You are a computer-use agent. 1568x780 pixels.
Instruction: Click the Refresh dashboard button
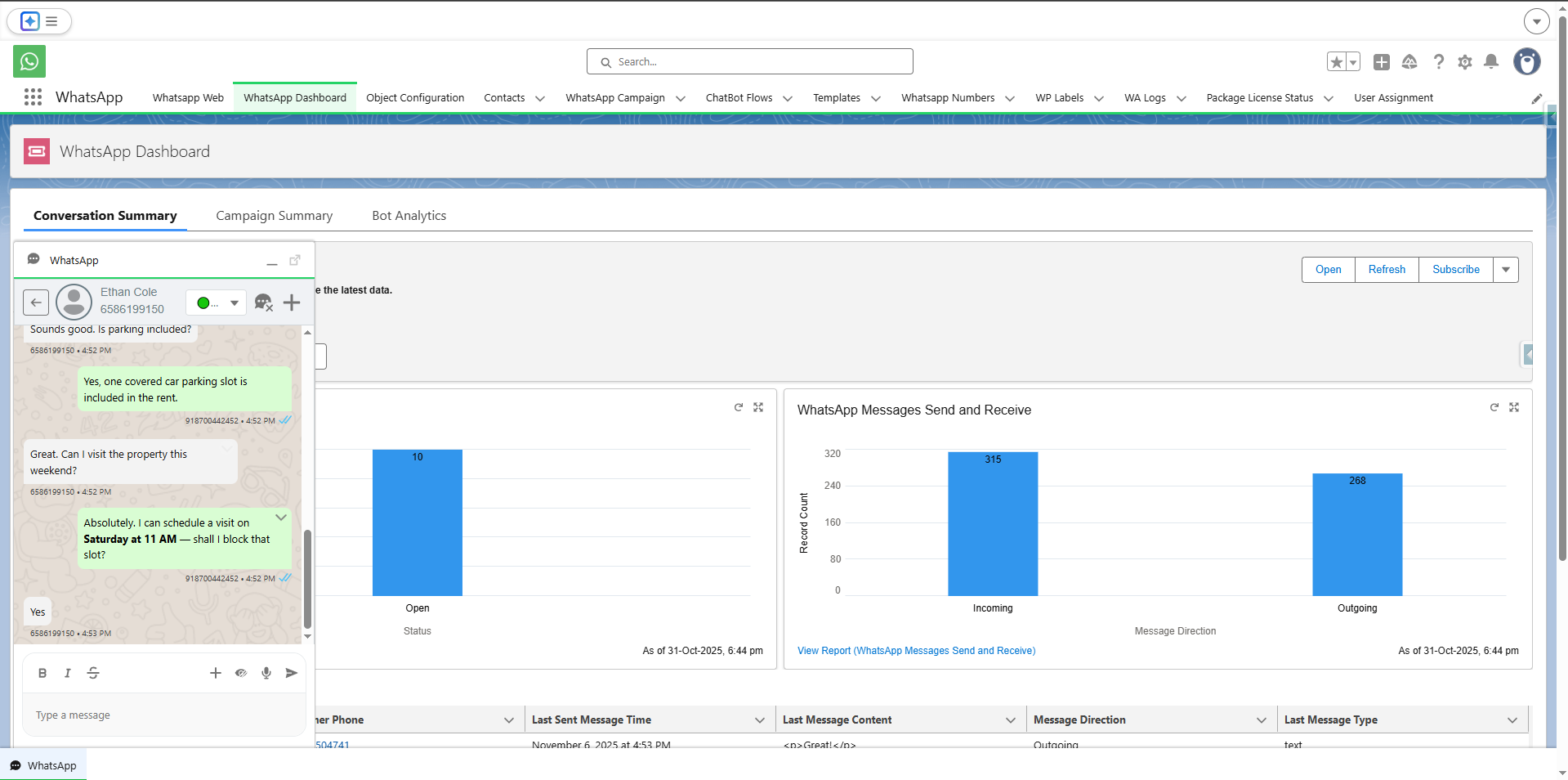(x=1387, y=270)
